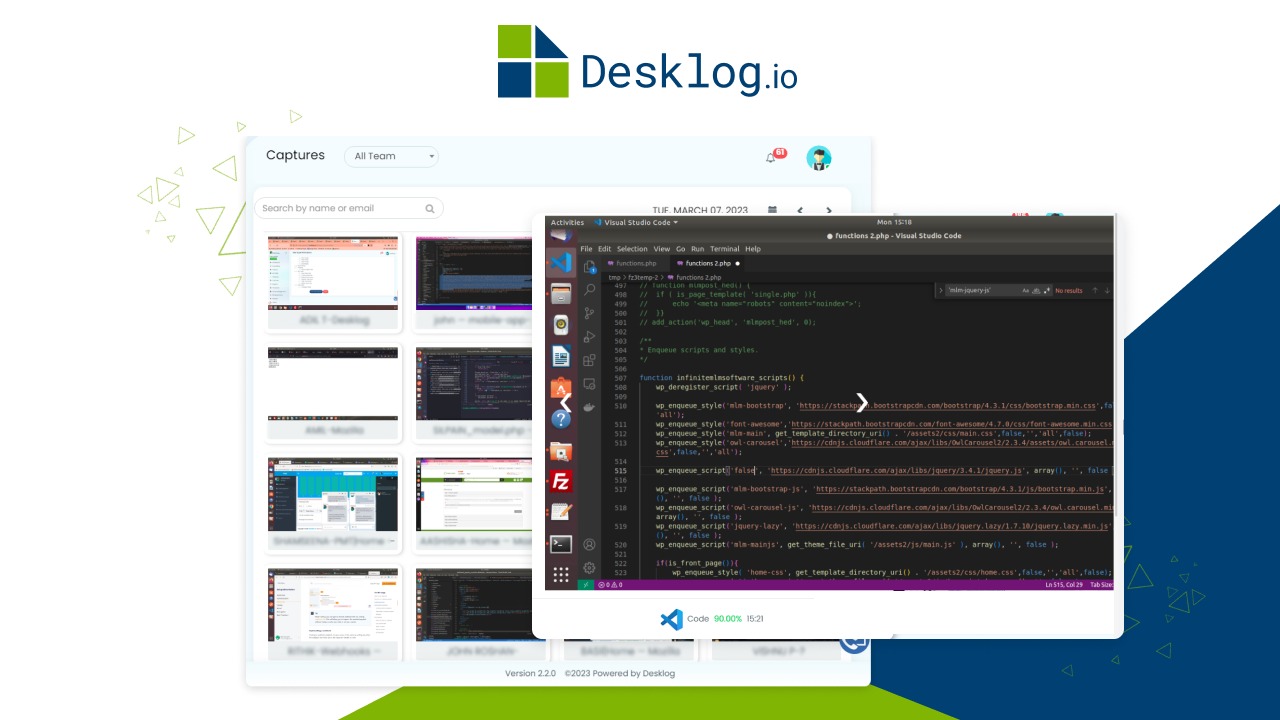Open the Edit menu in VS Code
The height and width of the screenshot is (720, 1280).
tap(604, 249)
